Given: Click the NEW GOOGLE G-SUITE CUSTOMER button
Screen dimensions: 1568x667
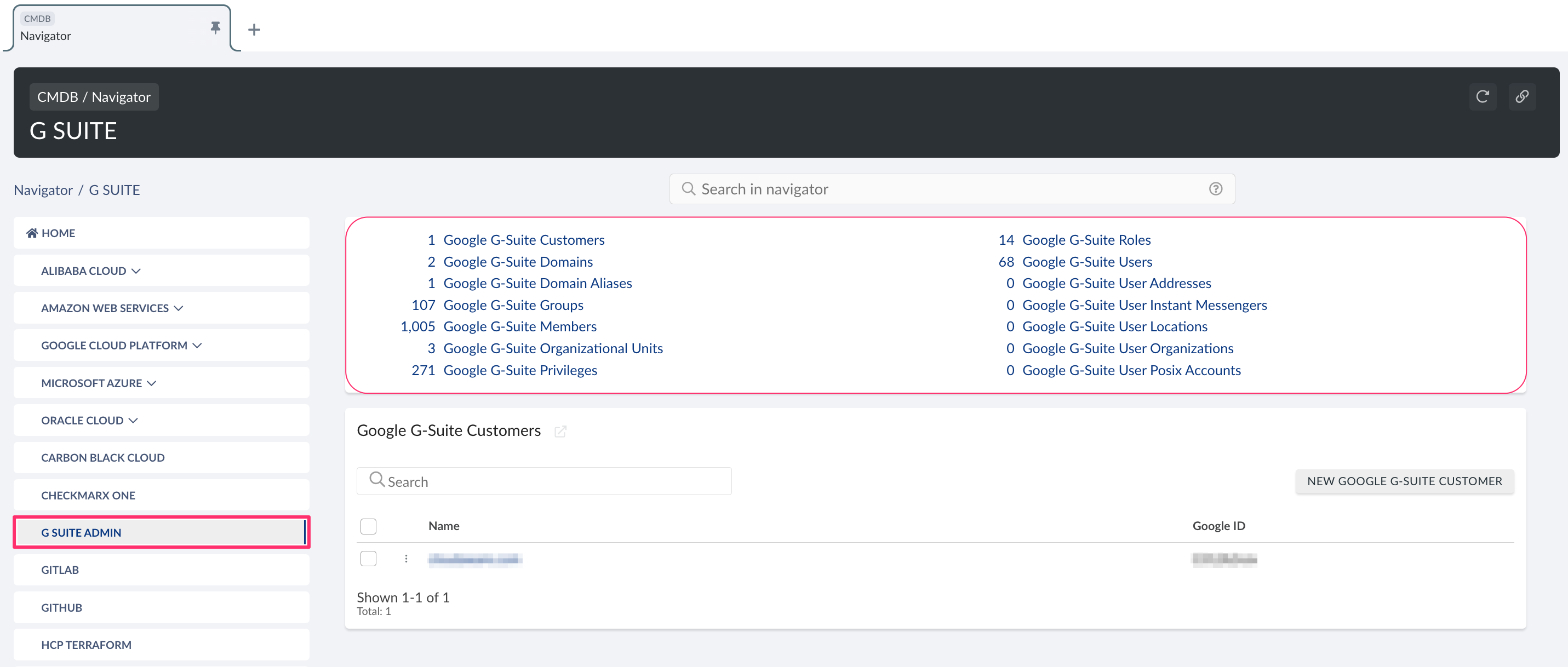Looking at the screenshot, I should tap(1405, 481).
